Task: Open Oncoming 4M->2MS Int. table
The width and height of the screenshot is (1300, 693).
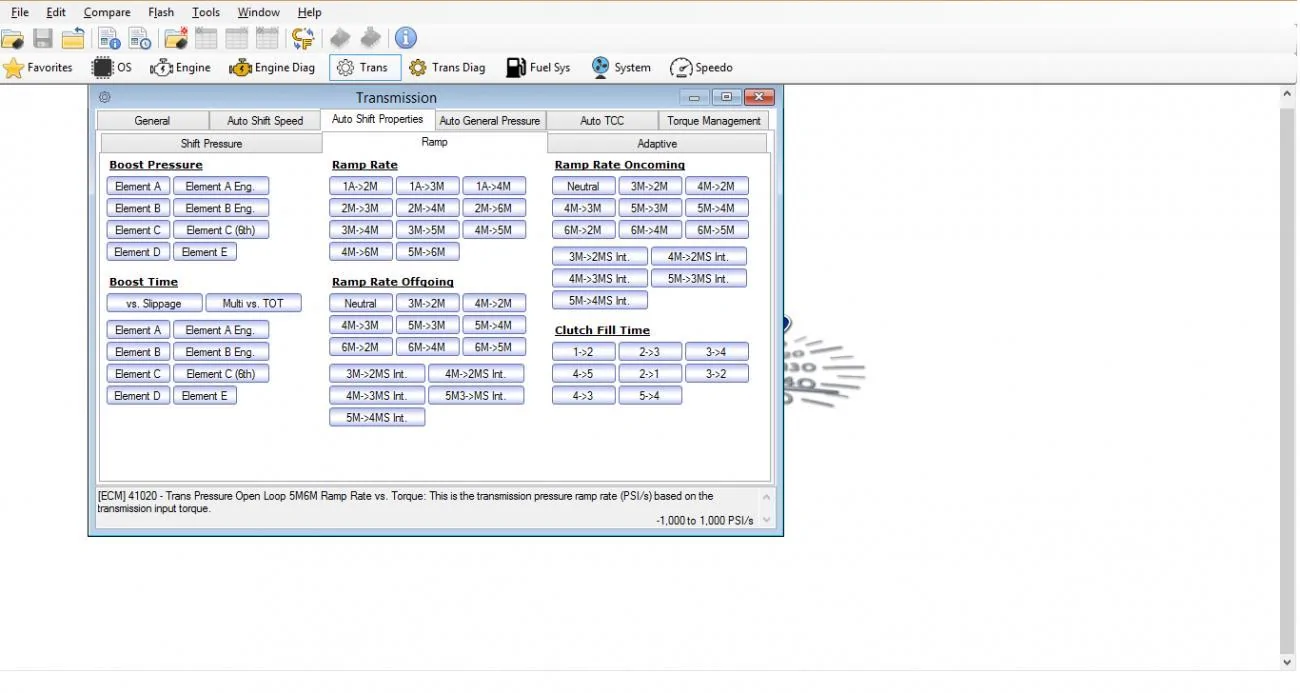Action: (698, 257)
